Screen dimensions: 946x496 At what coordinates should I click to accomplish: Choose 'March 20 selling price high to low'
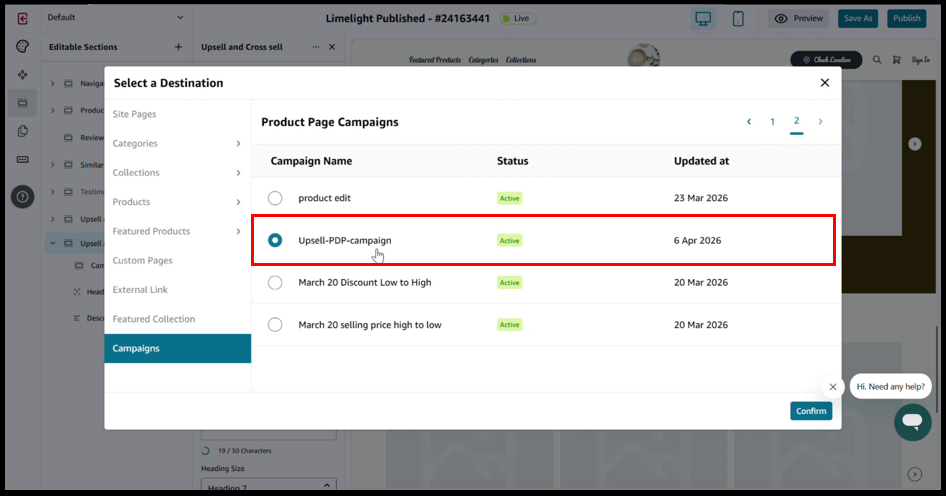coord(275,325)
